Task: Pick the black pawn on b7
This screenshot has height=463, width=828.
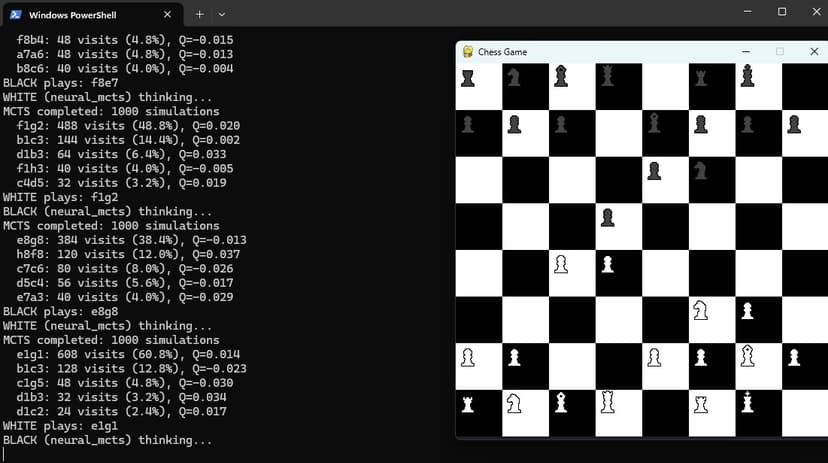Action: [x=514, y=125]
